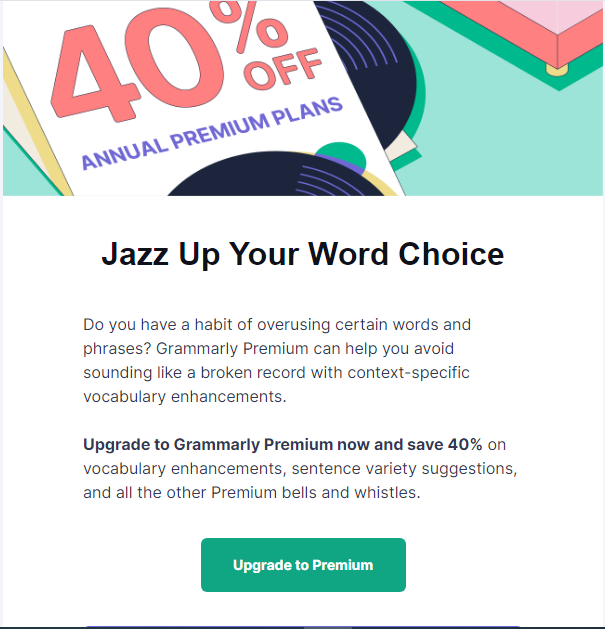Click the OFF text in the banner
Viewport: 605px width, 629px height.
[x=282, y=69]
